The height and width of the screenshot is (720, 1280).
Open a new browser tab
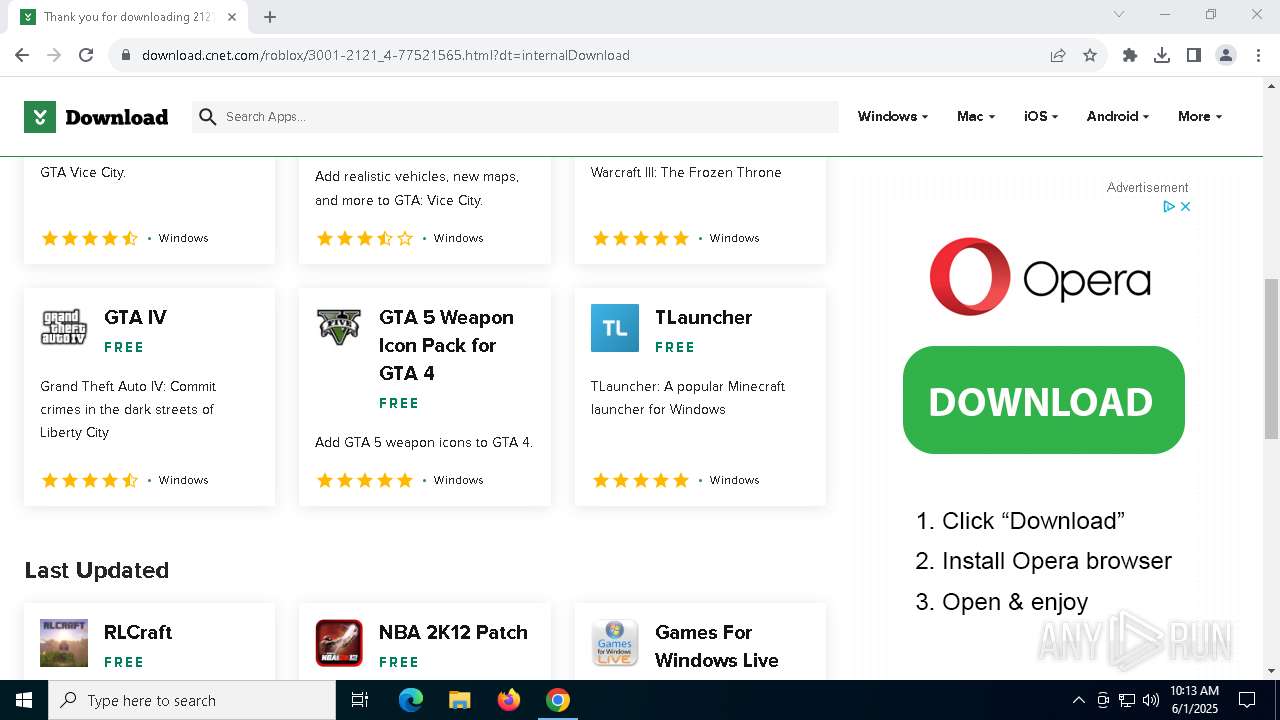[x=270, y=17]
